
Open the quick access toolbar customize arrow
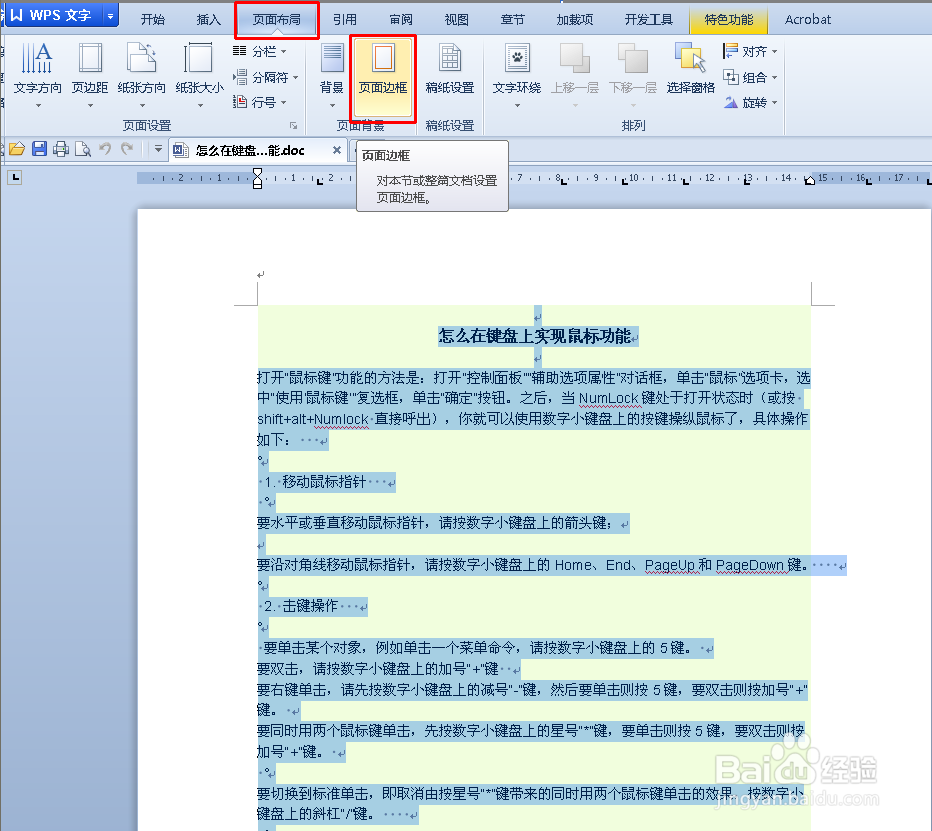(158, 149)
